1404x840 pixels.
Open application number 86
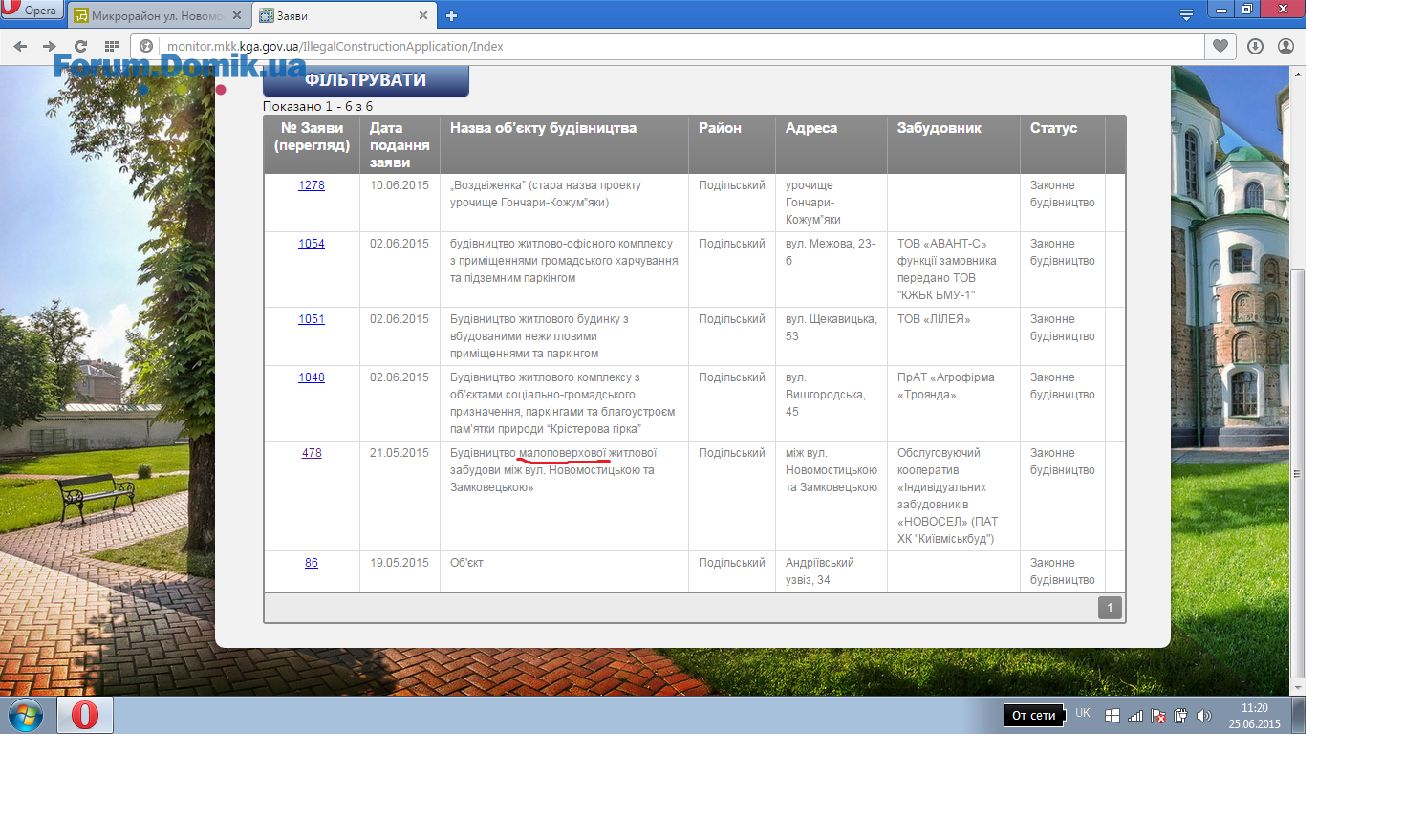point(312,563)
